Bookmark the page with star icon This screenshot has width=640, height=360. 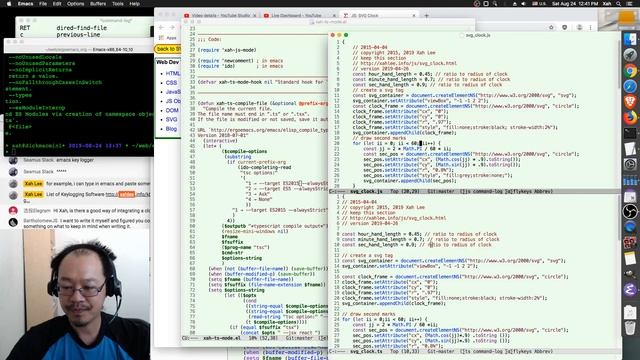[551, 27]
